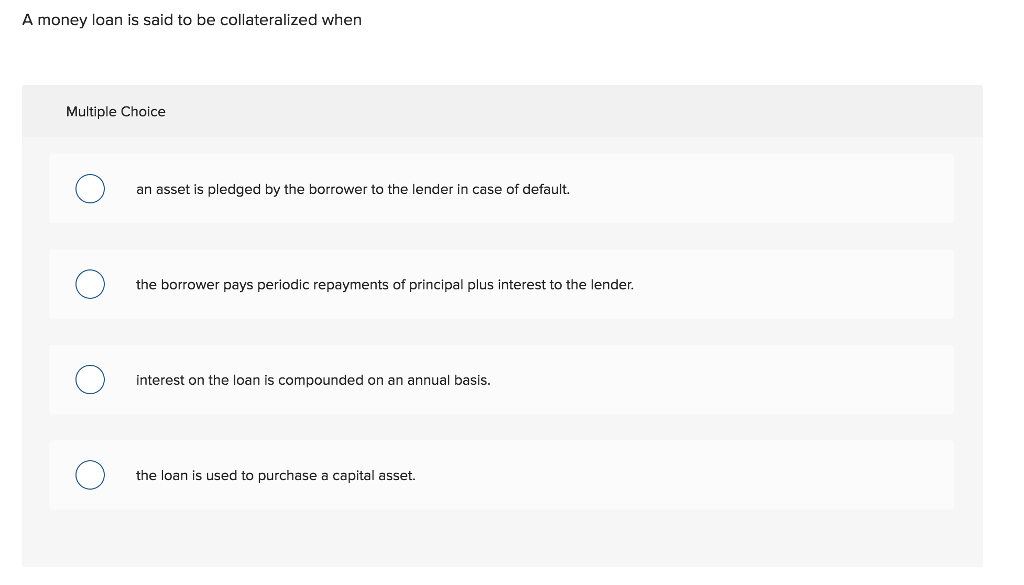
Task: Select the option ending with 'in case of default'
Action: [353, 188]
